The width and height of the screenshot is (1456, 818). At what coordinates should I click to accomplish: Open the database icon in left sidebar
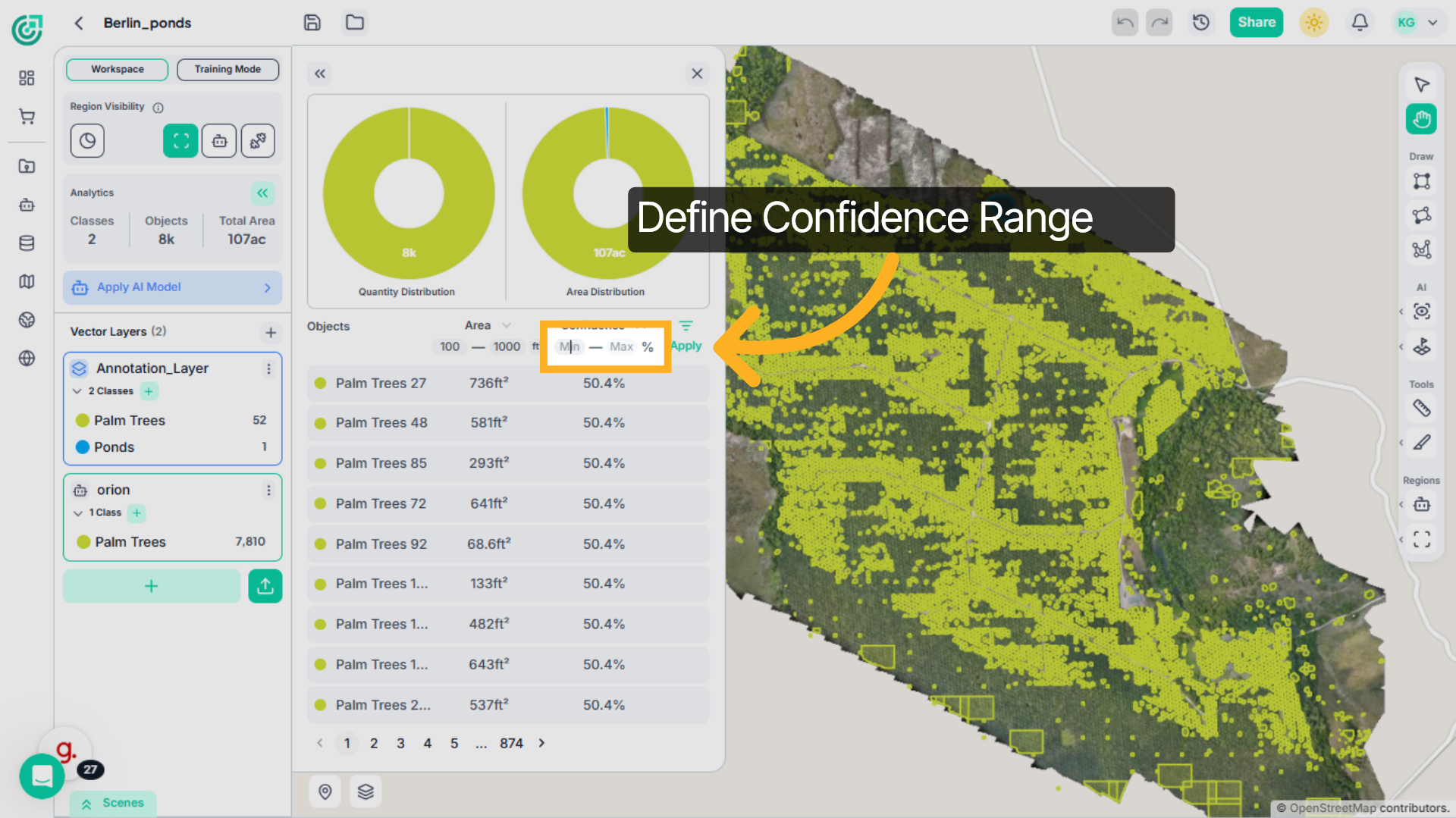[27, 243]
